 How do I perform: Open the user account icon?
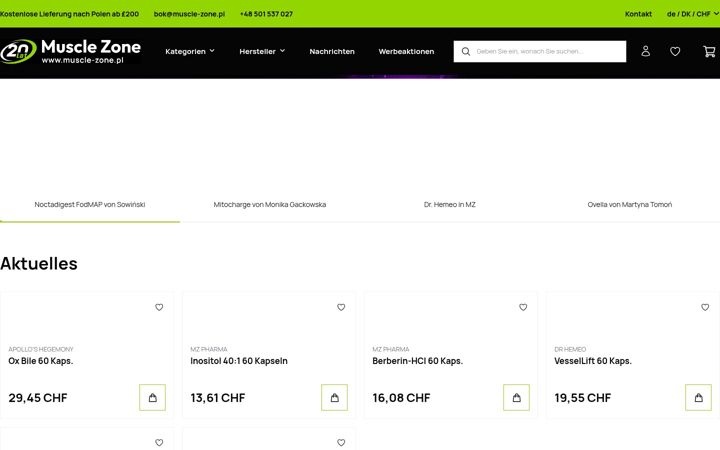point(645,51)
